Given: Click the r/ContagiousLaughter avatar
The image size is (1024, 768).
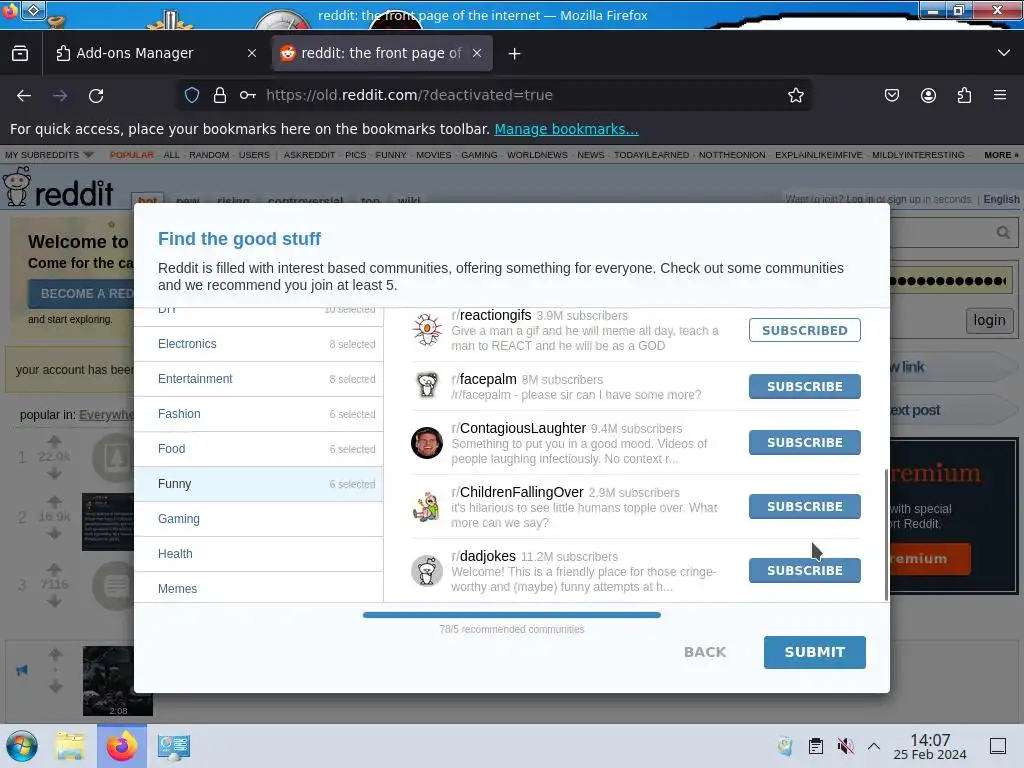Looking at the screenshot, I should (x=427, y=443).
